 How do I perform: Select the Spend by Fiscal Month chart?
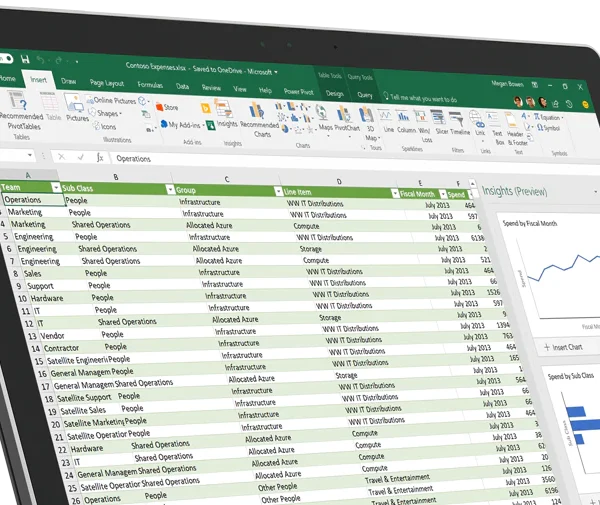551,272
